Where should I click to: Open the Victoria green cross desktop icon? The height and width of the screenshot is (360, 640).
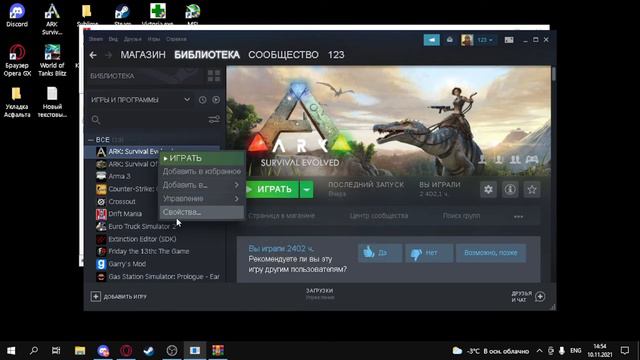tap(158, 11)
